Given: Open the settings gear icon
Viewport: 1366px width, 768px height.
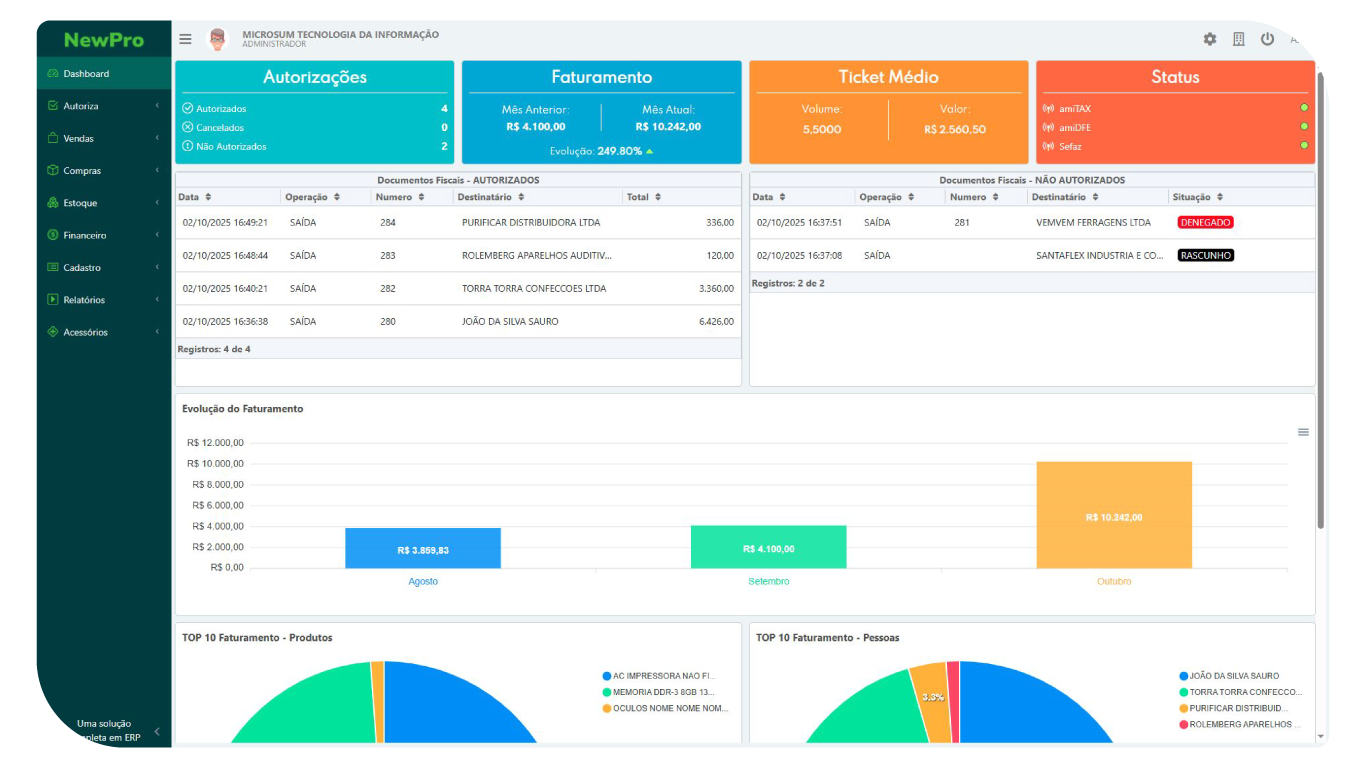Looking at the screenshot, I should (1210, 39).
